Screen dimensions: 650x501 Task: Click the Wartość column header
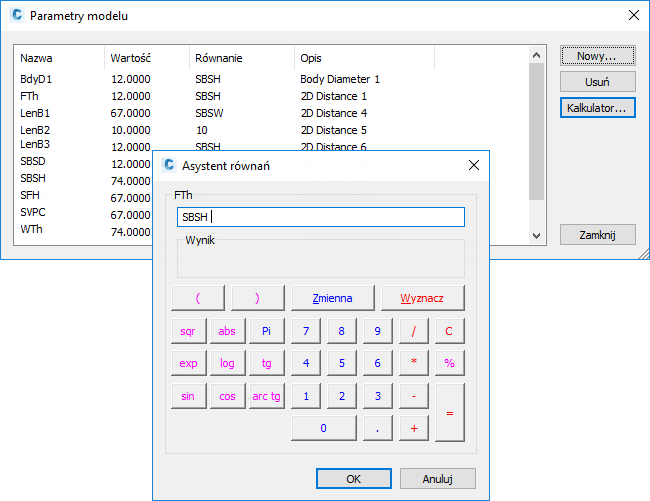click(x=147, y=58)
